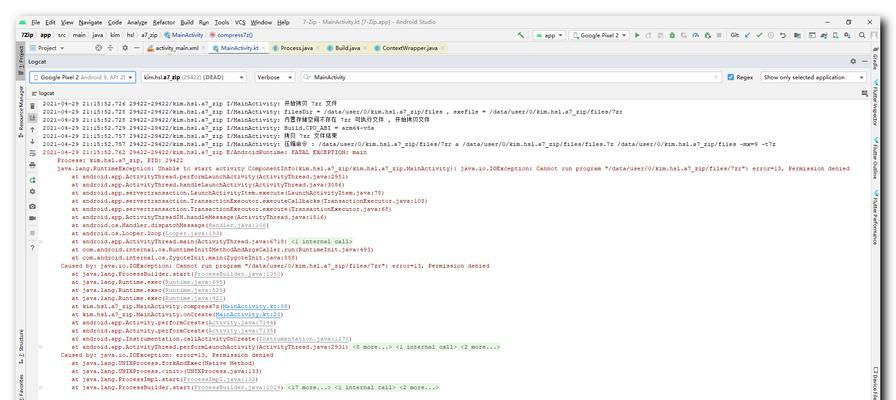The height and width of the screenshot is (400, 896).
Task: Open the File menu
Action: (35, 22)
